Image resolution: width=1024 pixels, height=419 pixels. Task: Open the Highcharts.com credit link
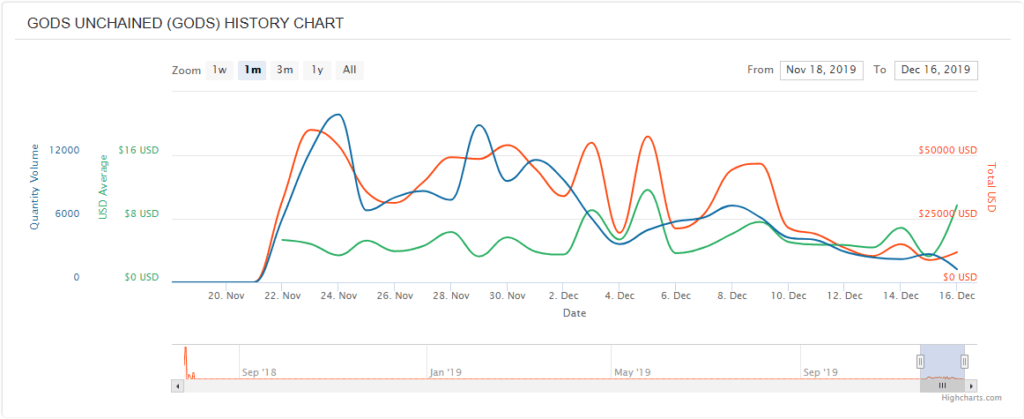pos(971,397)
